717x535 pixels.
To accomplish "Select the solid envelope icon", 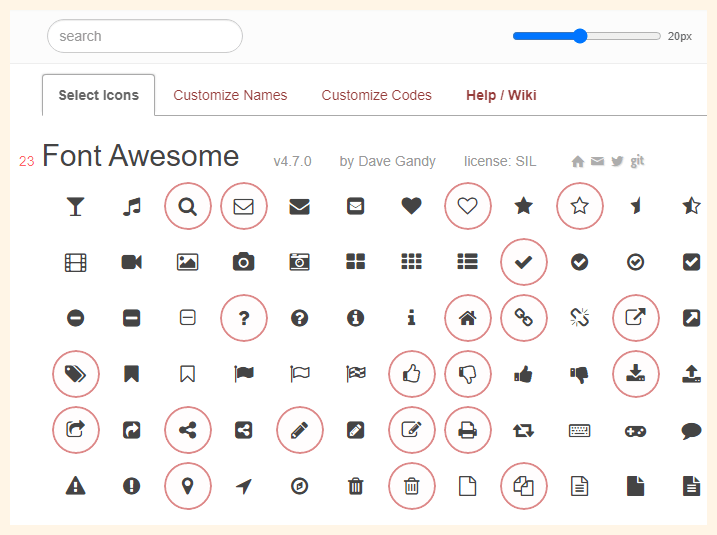I will (300, 206).
